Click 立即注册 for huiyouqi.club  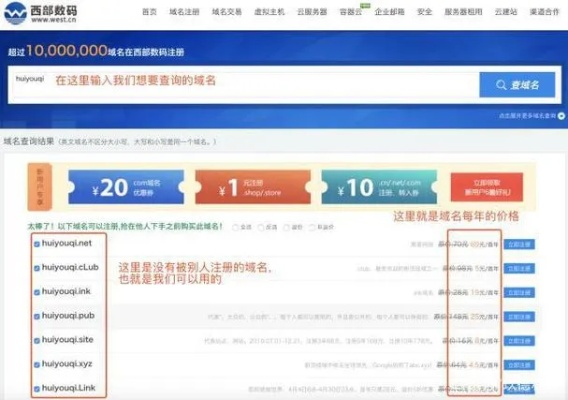pyautogui.click(x=519, y=268)
